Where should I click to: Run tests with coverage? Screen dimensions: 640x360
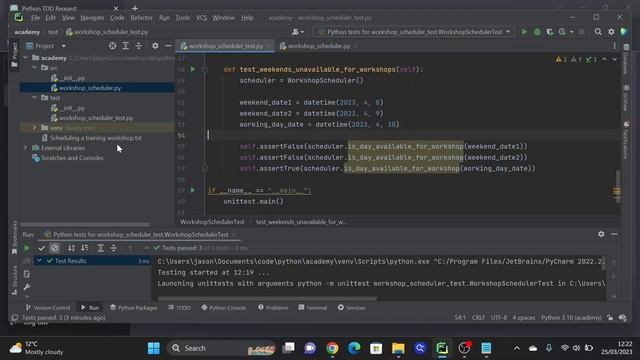tap(550, 32)
